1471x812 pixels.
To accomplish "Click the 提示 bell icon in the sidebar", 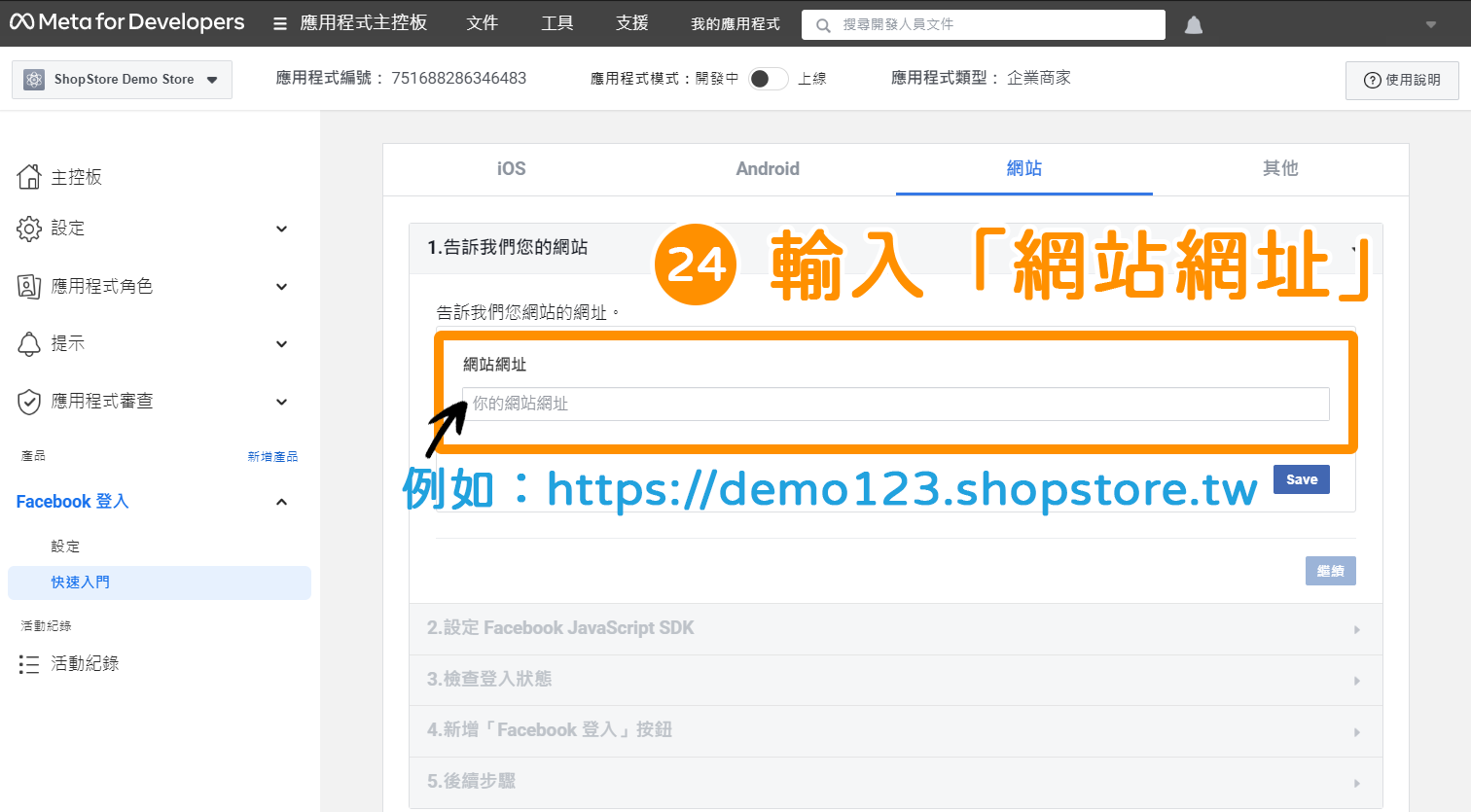I will tap(29, 343).
